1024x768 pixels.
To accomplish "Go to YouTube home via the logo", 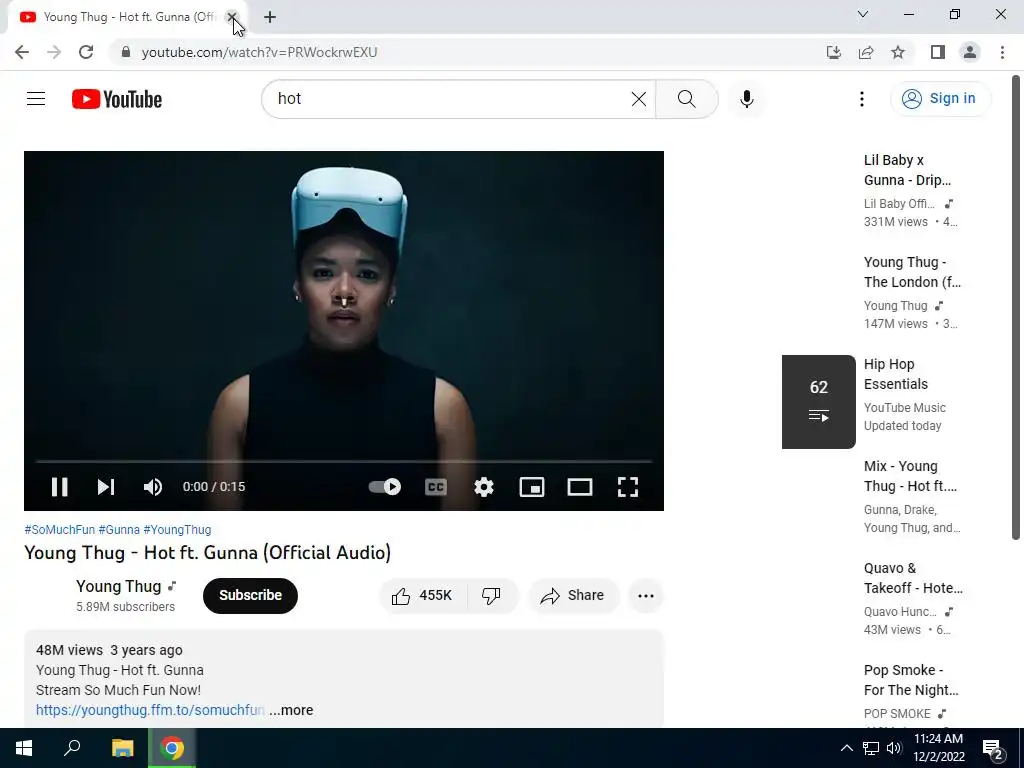I will [x=117, y=99].
